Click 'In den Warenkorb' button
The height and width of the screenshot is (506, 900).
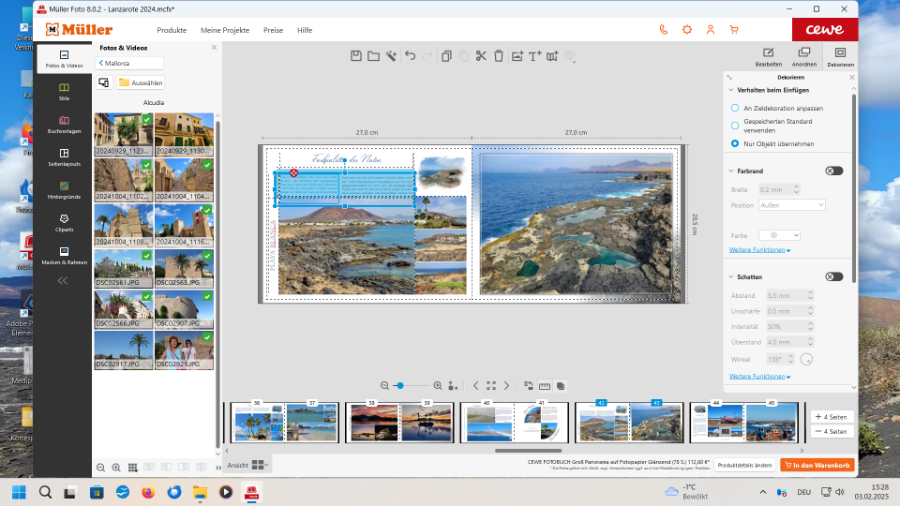[x=817, y=465]
